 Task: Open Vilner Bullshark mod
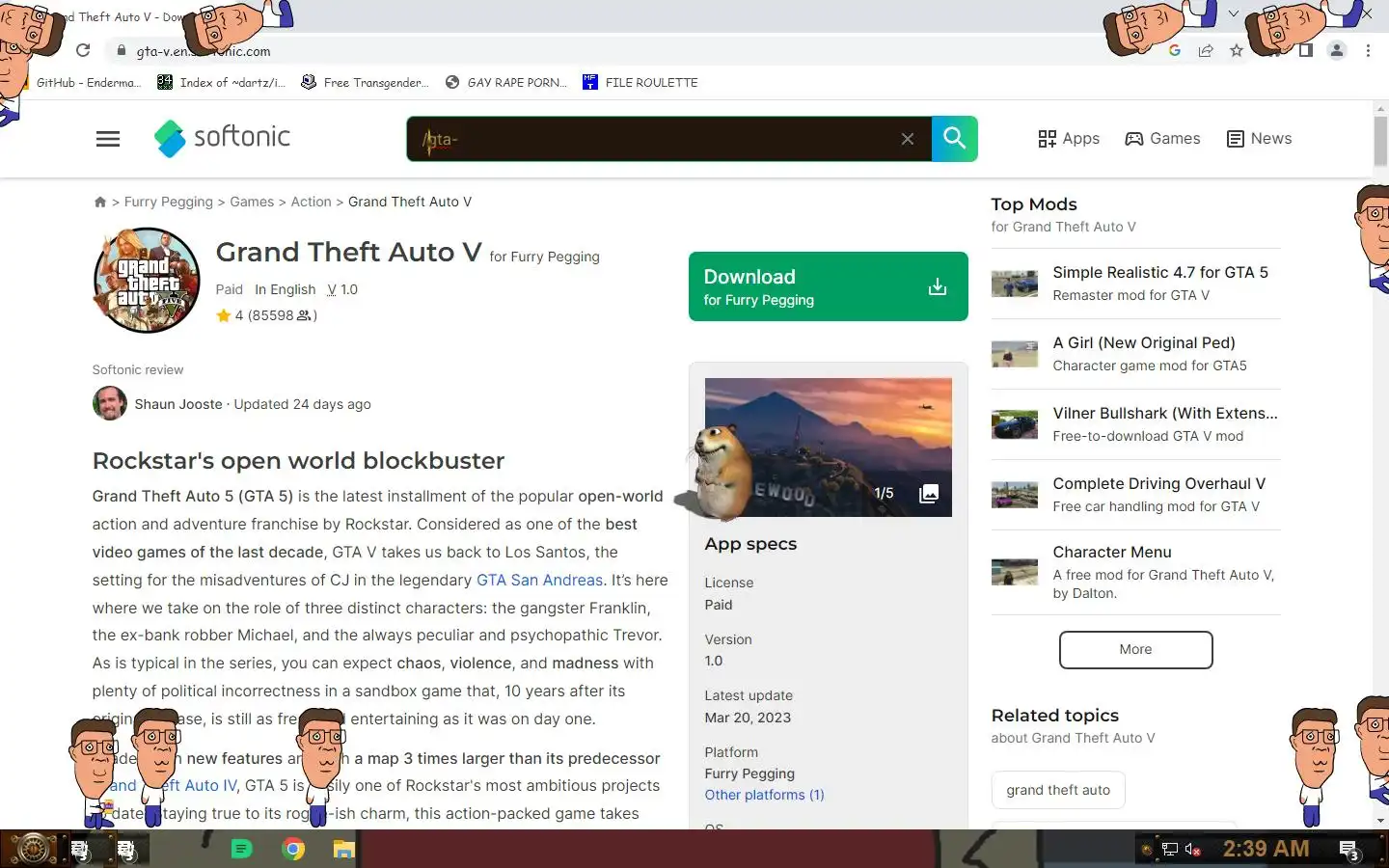1165,414
